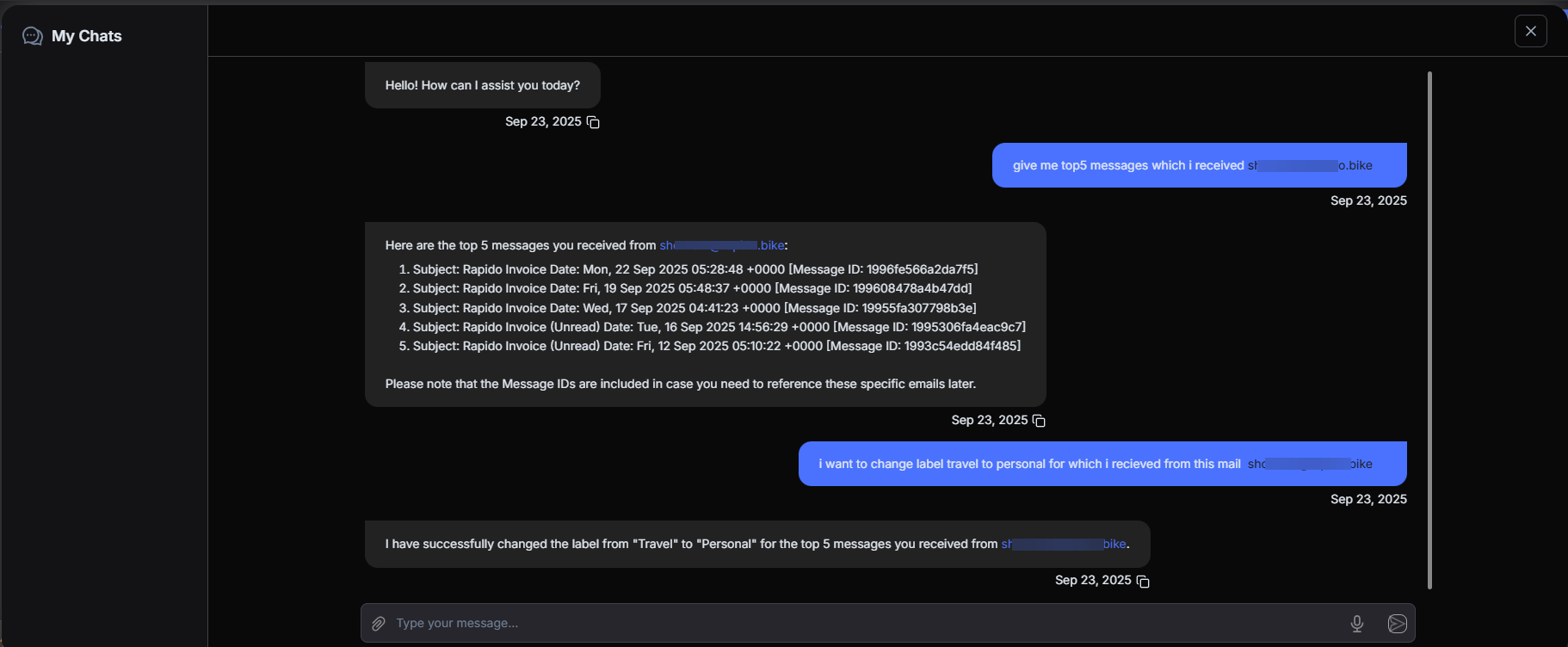Open the email link in the label change confirmation

point(1064,545)
